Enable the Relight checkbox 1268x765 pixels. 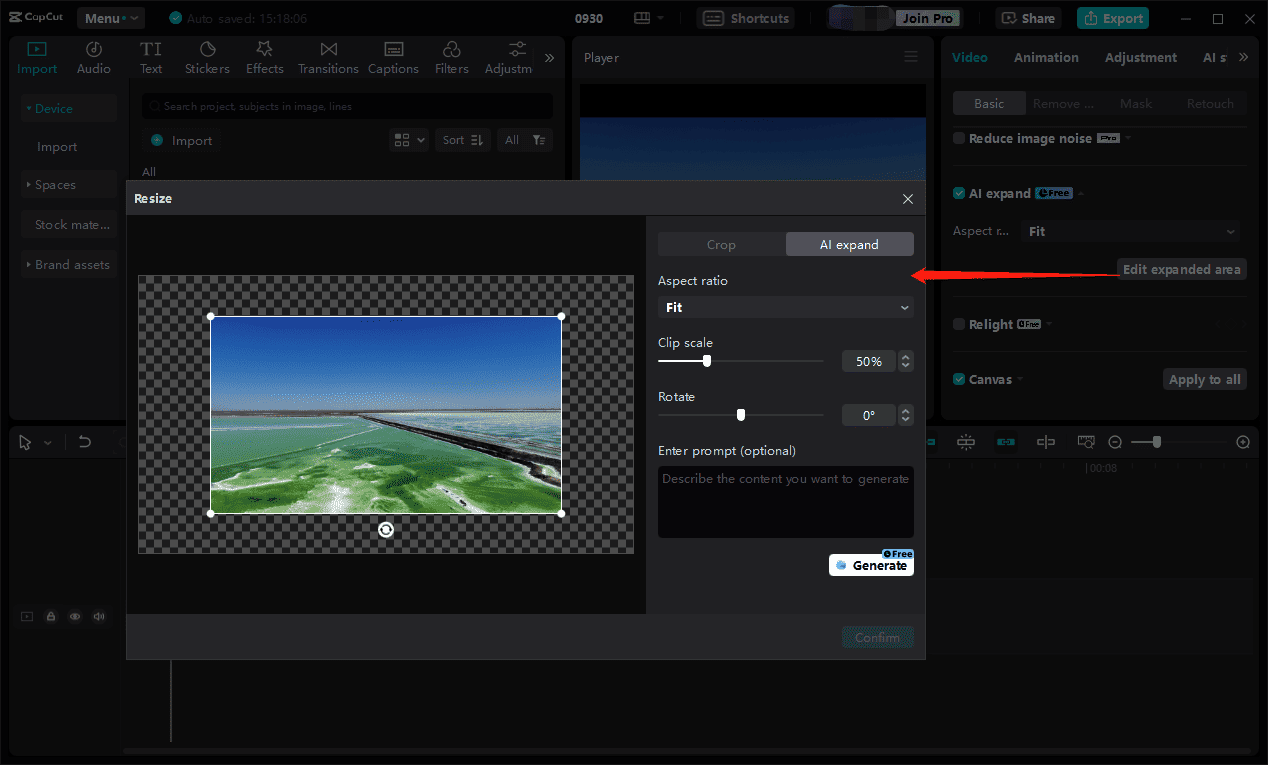pos(959,325)
